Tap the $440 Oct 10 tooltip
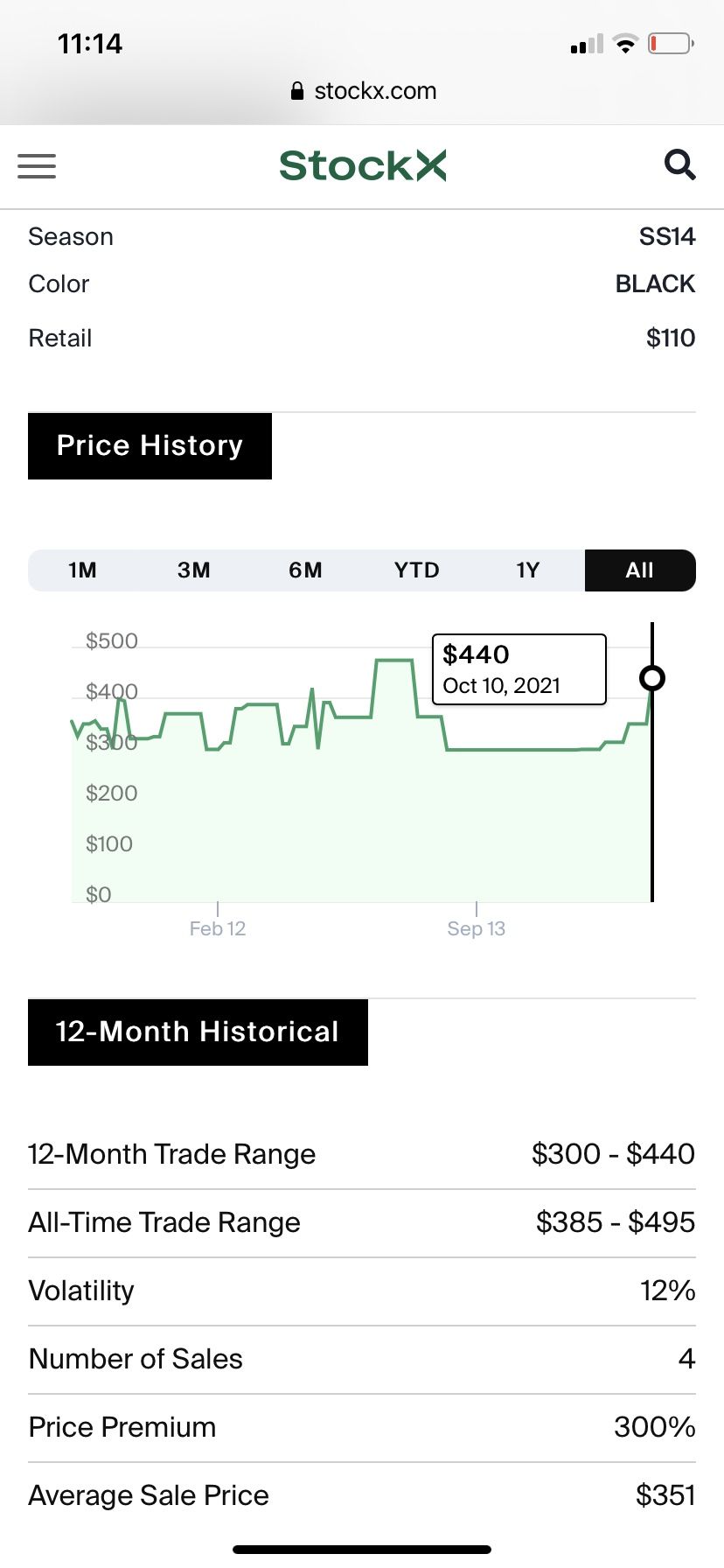 (x=519, y=669)
